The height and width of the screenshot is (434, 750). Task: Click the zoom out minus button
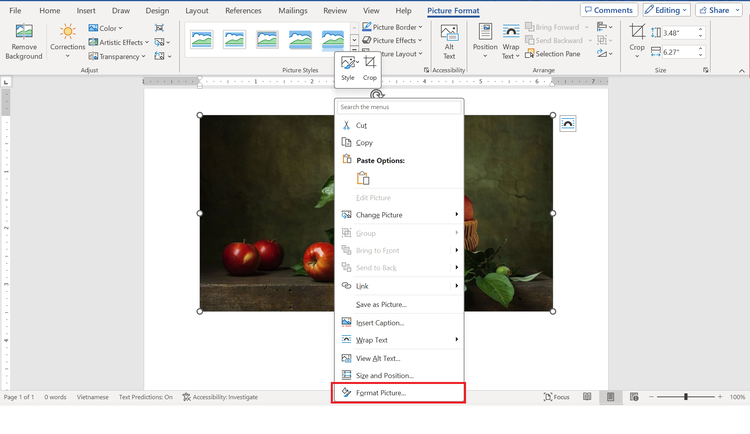651,397
